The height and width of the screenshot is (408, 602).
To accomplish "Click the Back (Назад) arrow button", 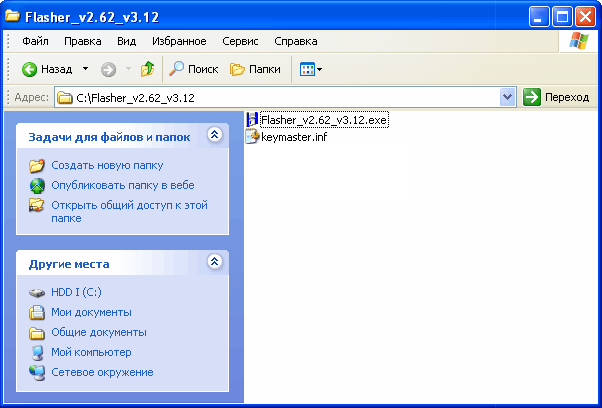I will tap(47, 69).
